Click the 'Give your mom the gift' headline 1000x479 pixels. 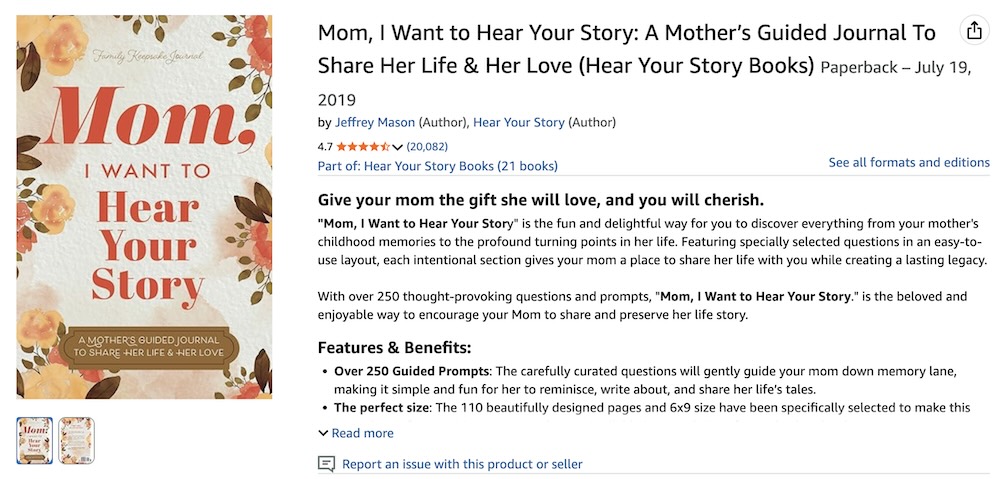(540, 199)
